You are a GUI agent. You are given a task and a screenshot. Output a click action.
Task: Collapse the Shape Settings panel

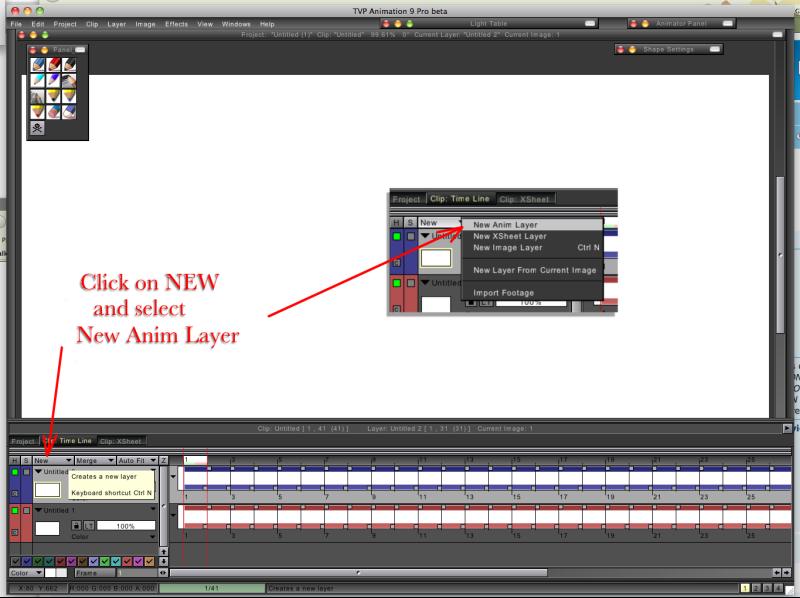[x=715, y=49]
